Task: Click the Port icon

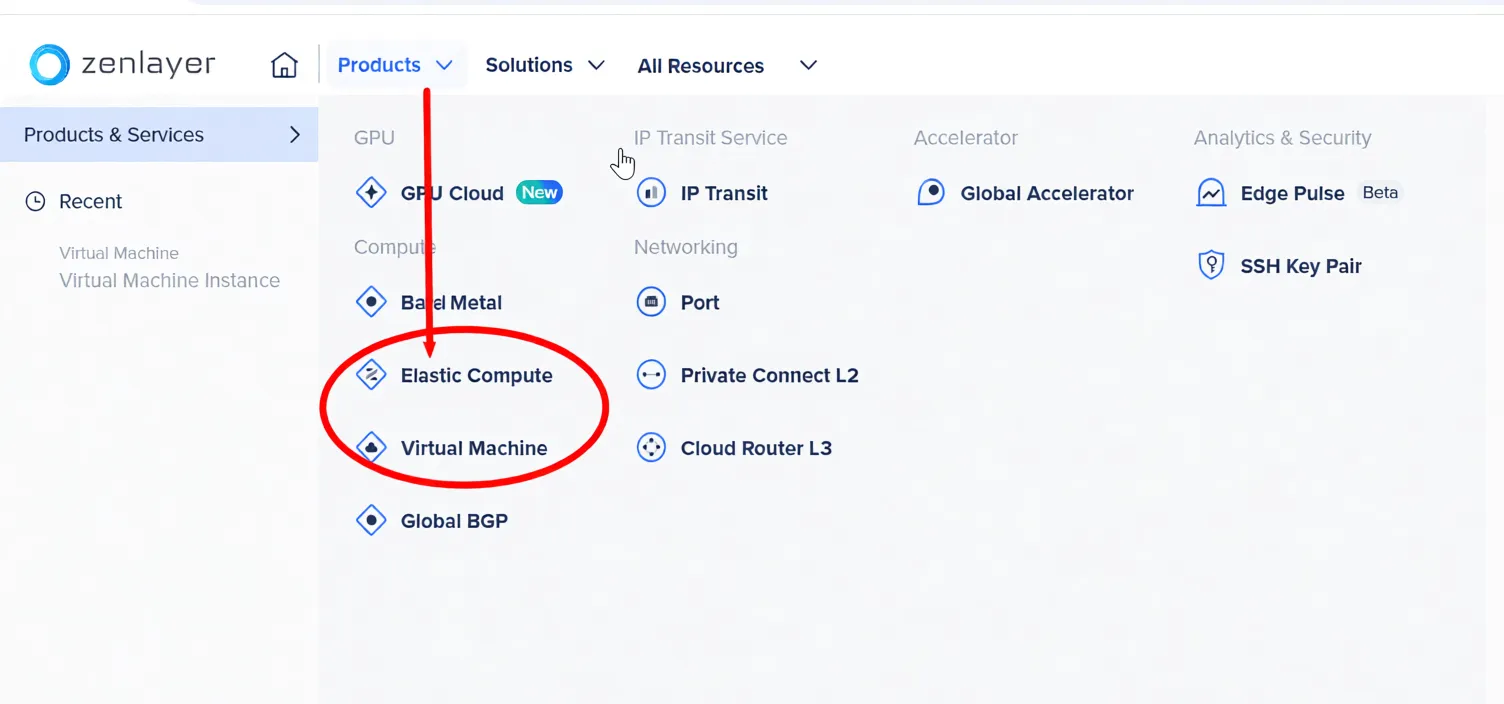Action: [651, 302]
